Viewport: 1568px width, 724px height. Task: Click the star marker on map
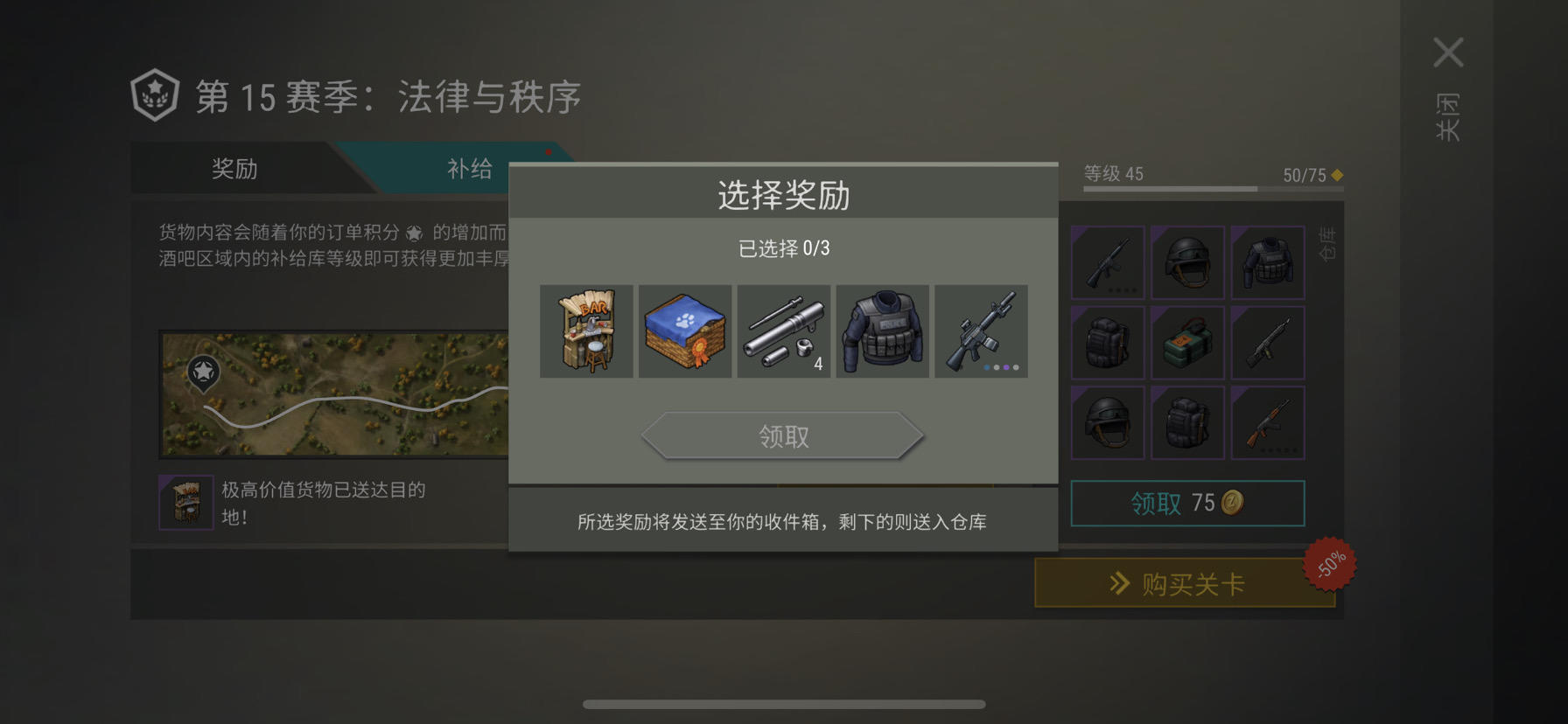203,373
